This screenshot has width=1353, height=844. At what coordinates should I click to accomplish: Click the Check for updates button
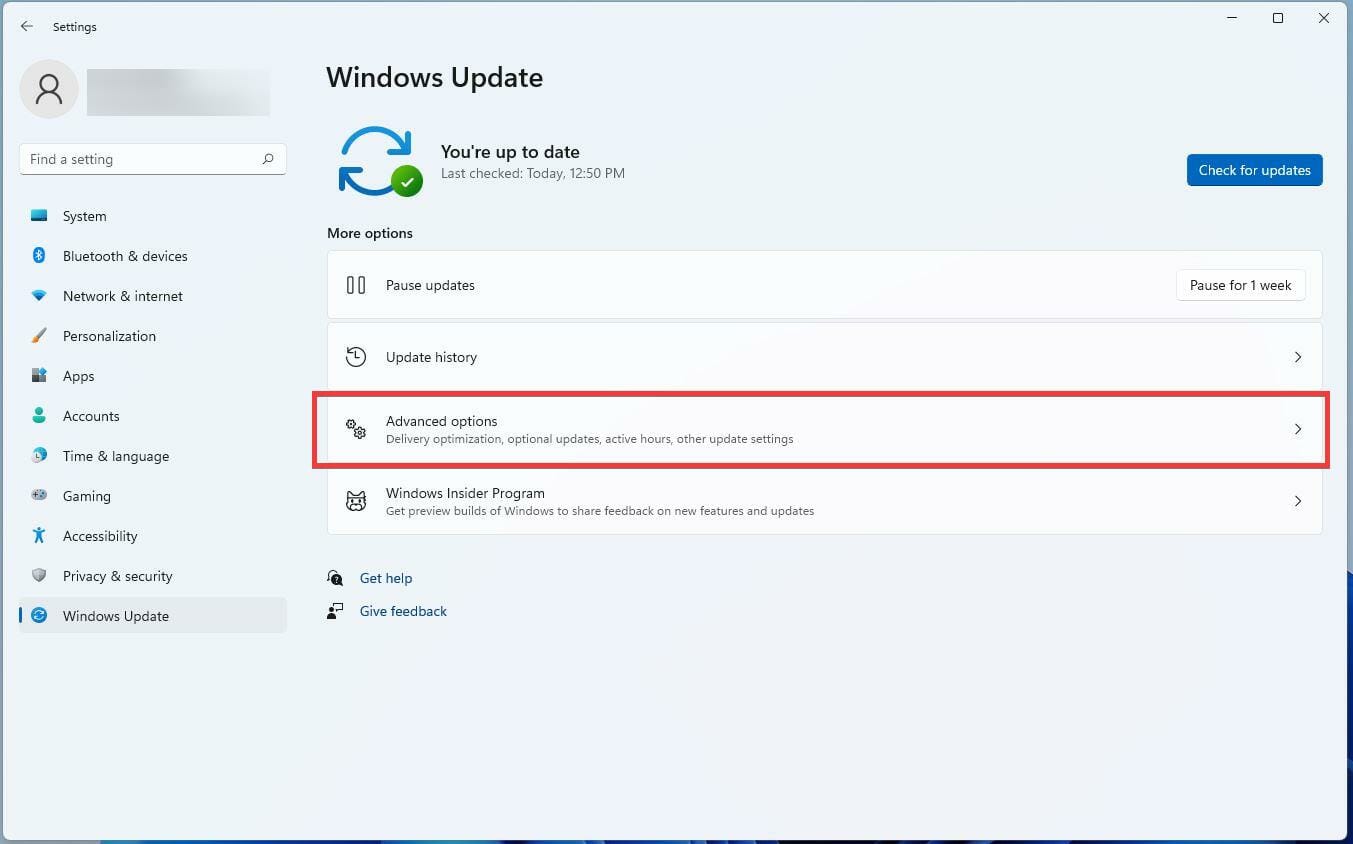(x=1254, y=170)
